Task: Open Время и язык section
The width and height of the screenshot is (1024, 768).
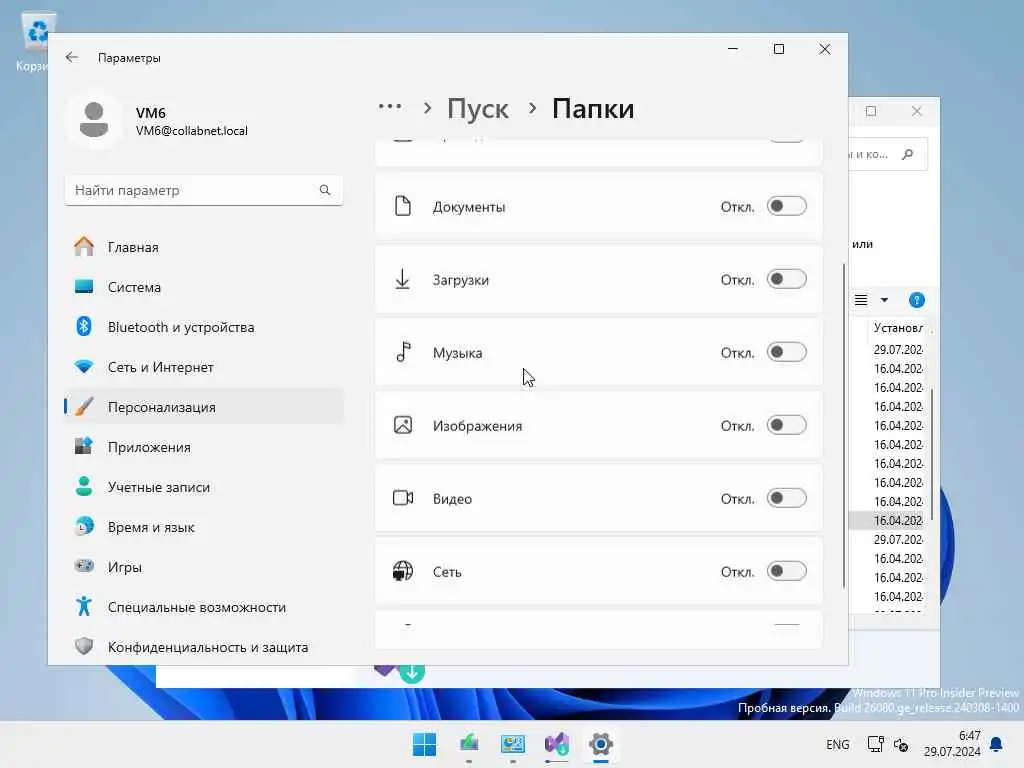Action: pyautogui.click(x=203, y=527)
